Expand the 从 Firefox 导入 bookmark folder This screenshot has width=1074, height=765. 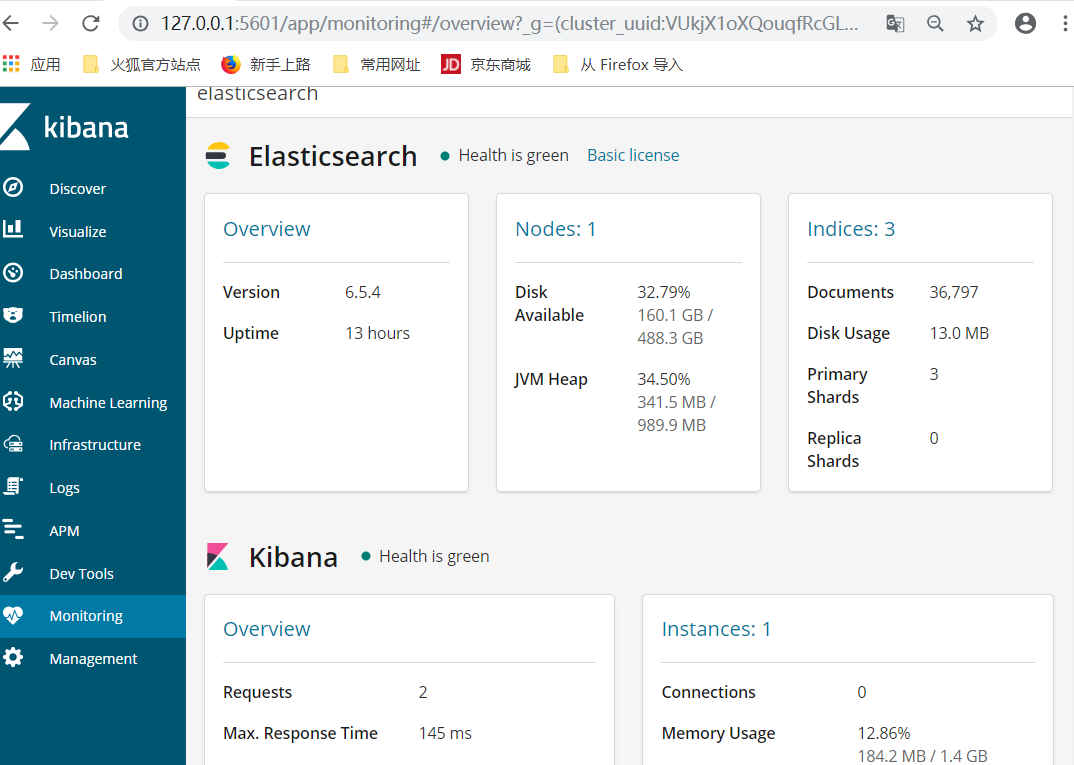[618, 64]
